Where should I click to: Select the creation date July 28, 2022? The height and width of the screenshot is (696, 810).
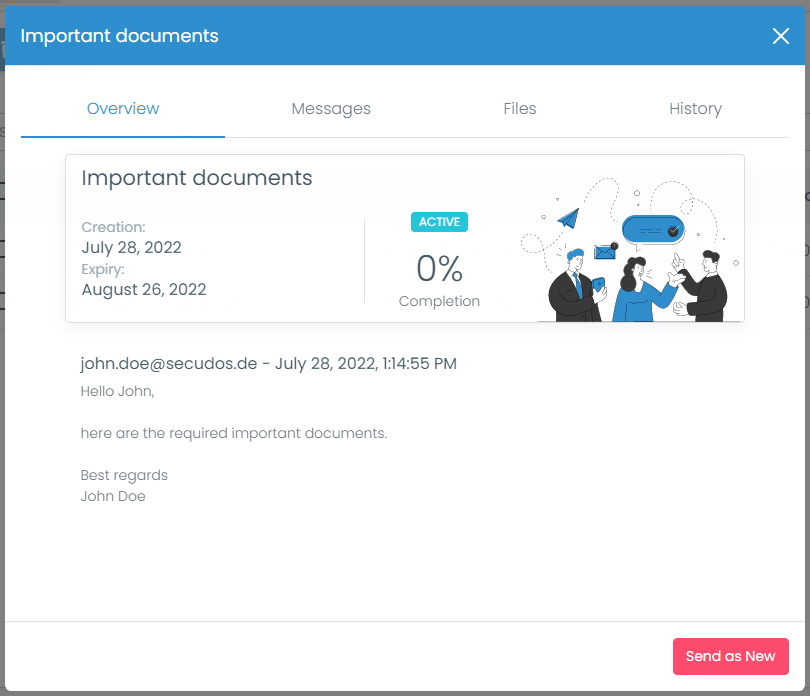point(131,248)
